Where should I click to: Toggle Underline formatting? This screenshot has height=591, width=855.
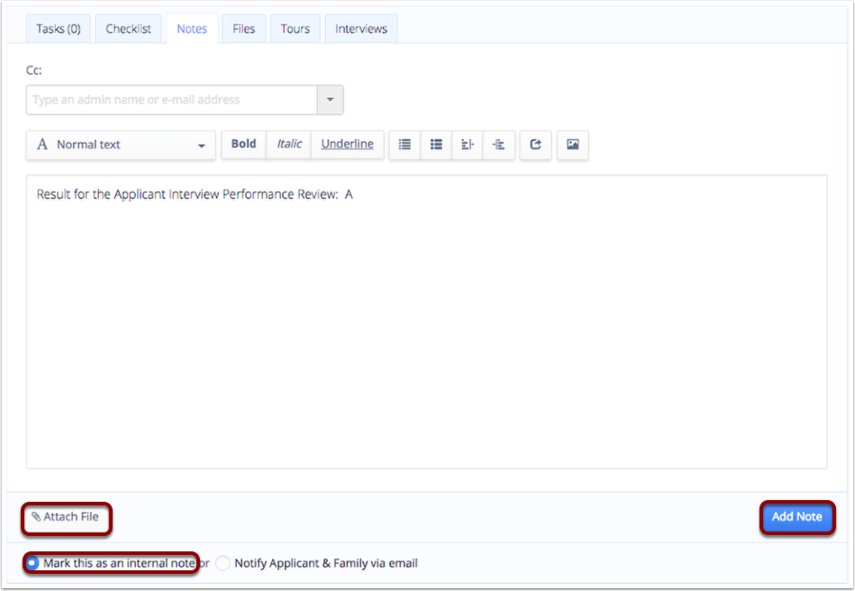tap(347, 144)
